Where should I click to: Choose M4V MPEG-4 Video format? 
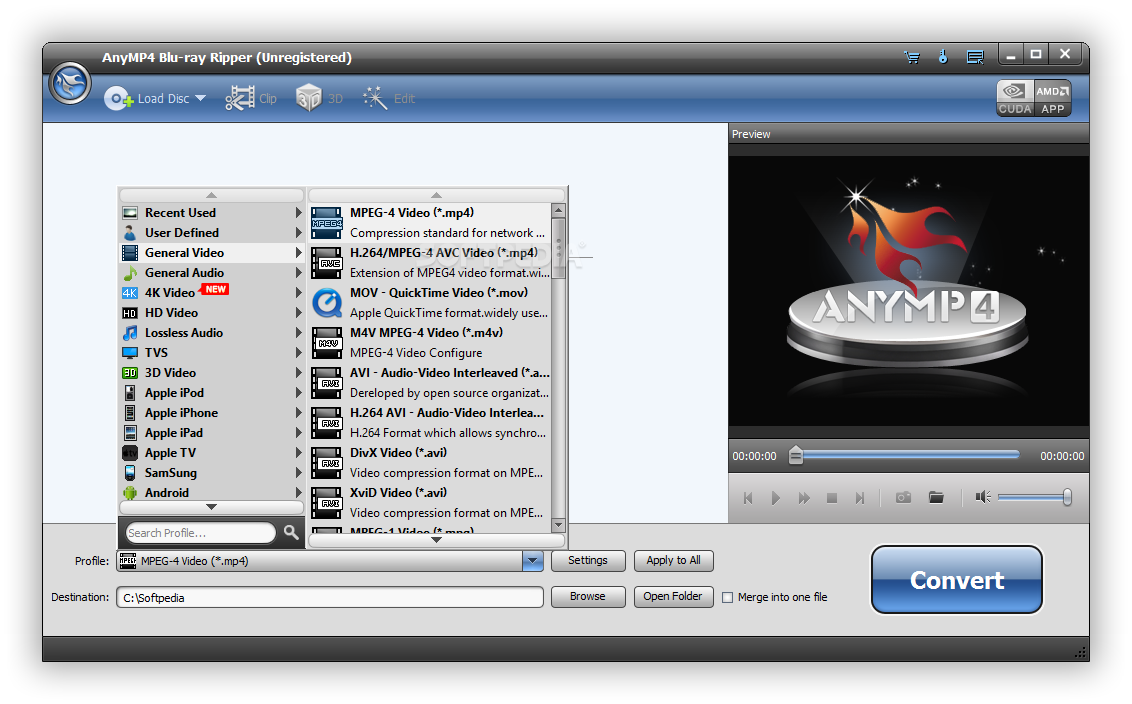pyautogui.click(x=430, y=343)
